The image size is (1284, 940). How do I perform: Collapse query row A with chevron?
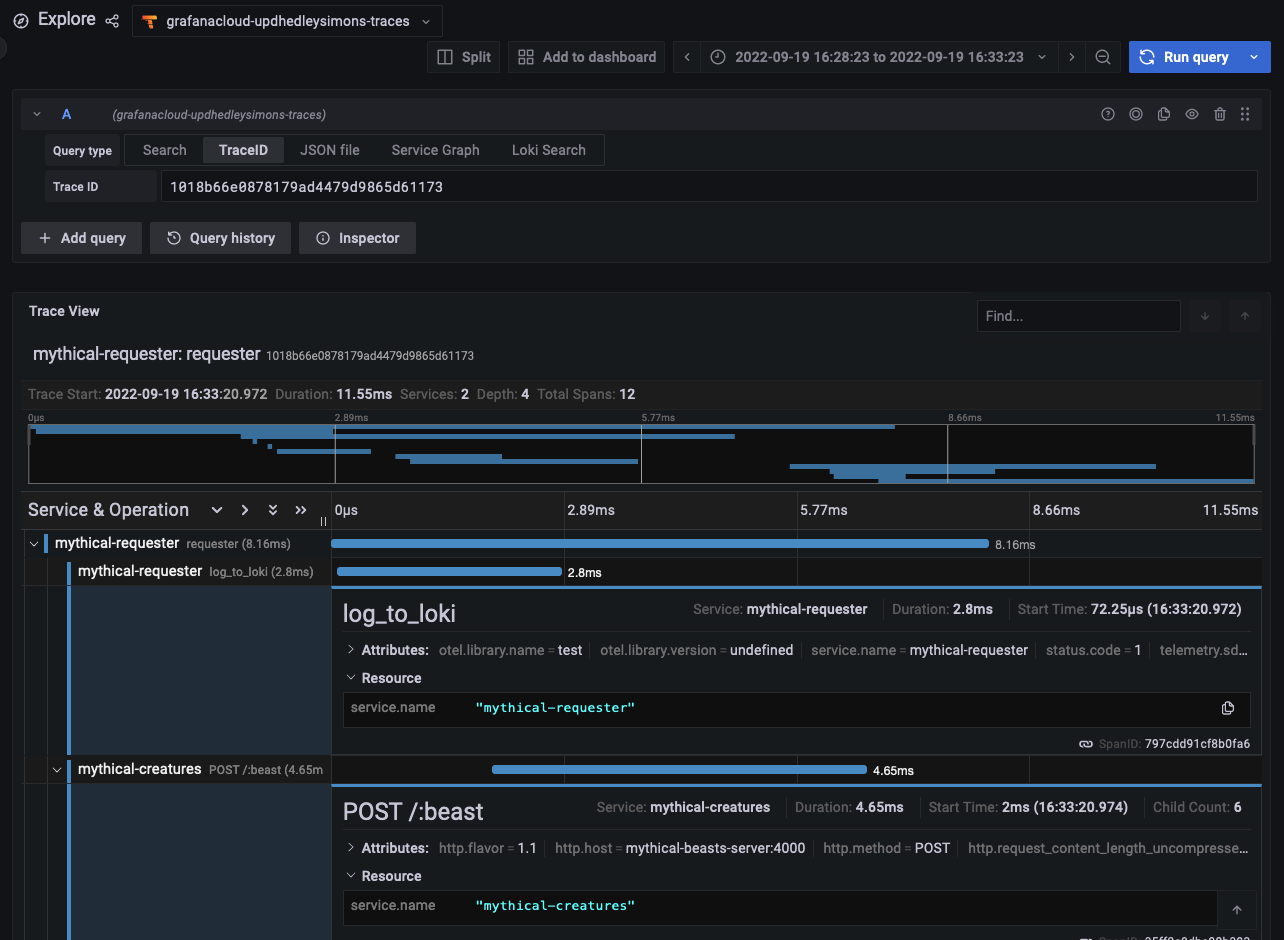click(x=37, y=114)
